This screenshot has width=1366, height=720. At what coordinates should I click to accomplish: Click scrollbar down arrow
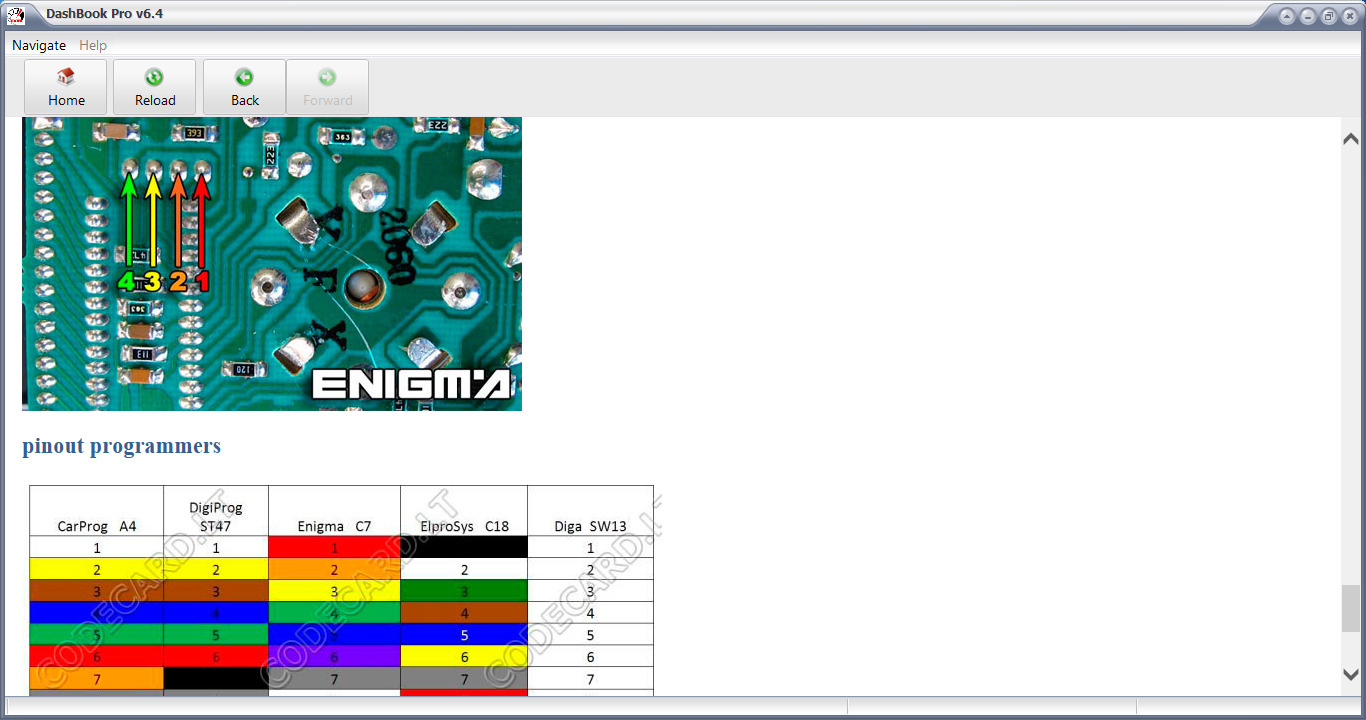1351,674
